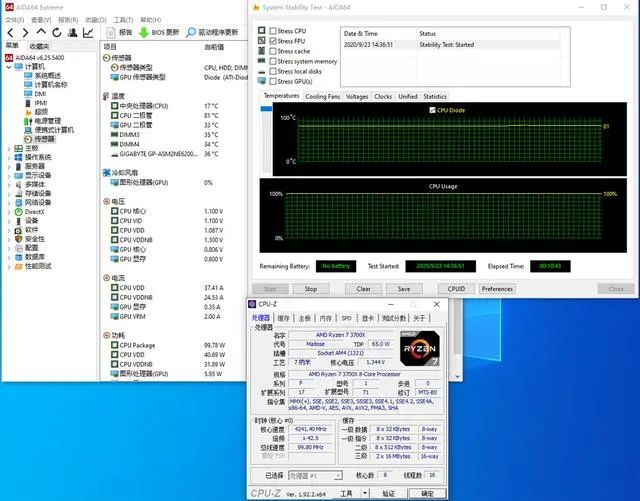Enable Stress local disks checkbox
Viewport: 640px width, 501px height.
pos(273,71)
